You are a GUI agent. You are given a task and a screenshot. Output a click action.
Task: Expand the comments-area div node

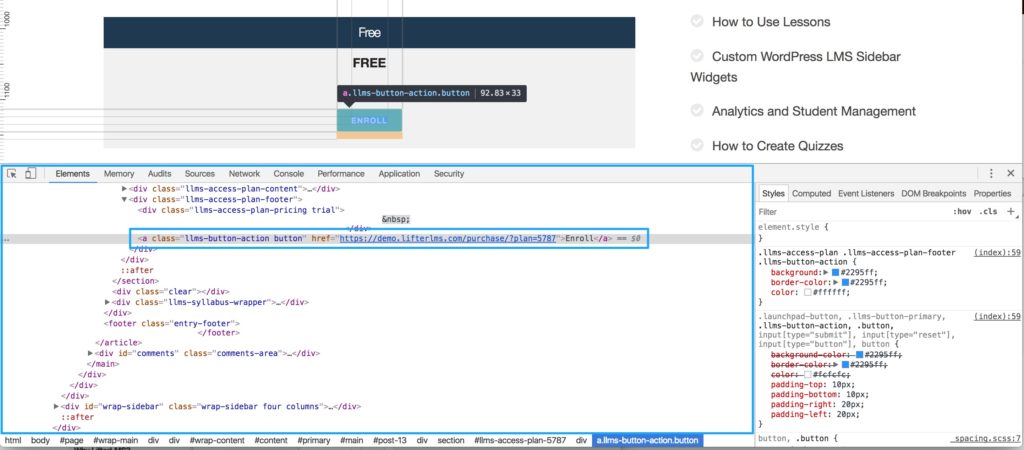click(91, 353)
